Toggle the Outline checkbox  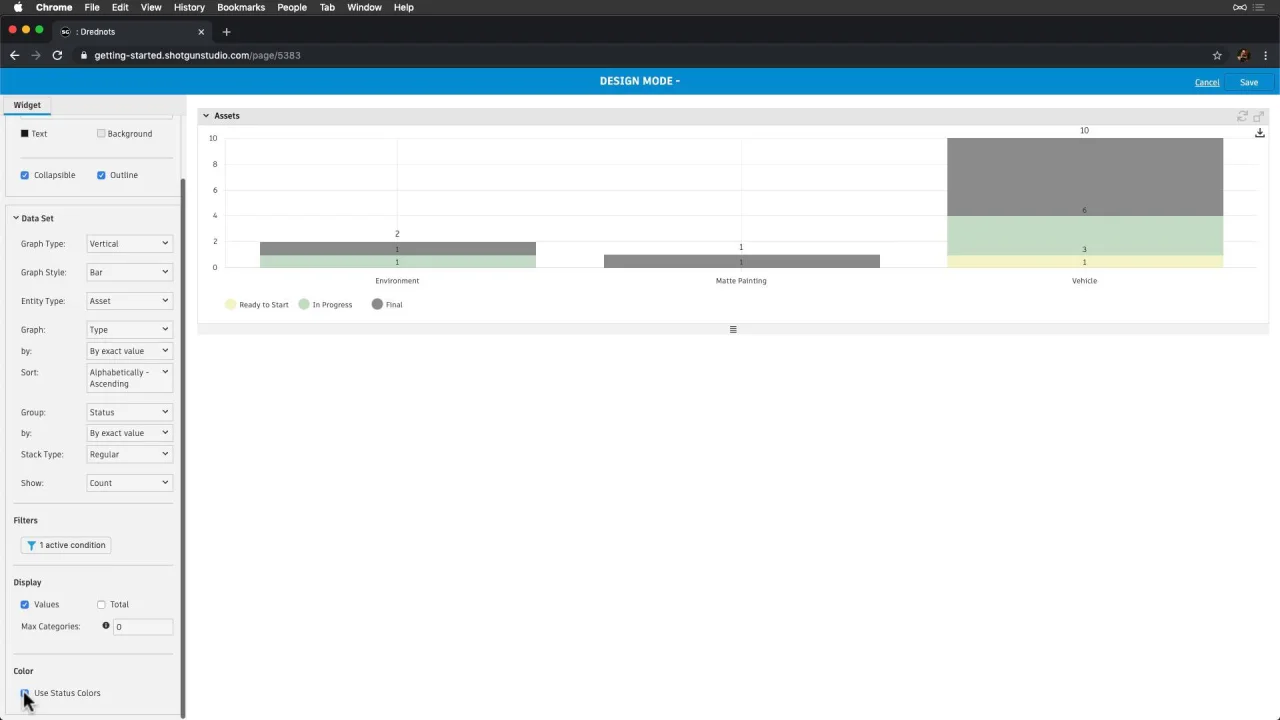[101, 175]
